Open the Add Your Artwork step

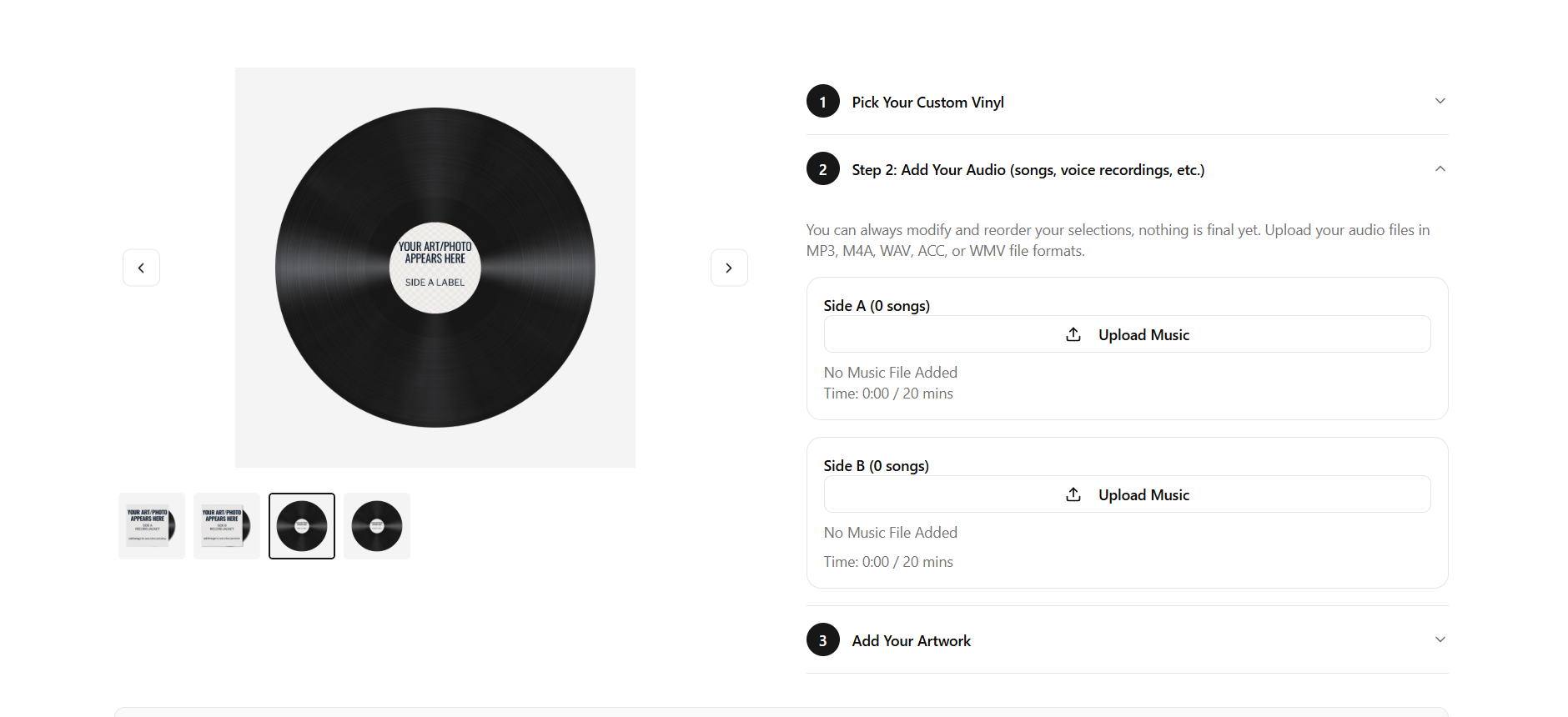point(911,640)
